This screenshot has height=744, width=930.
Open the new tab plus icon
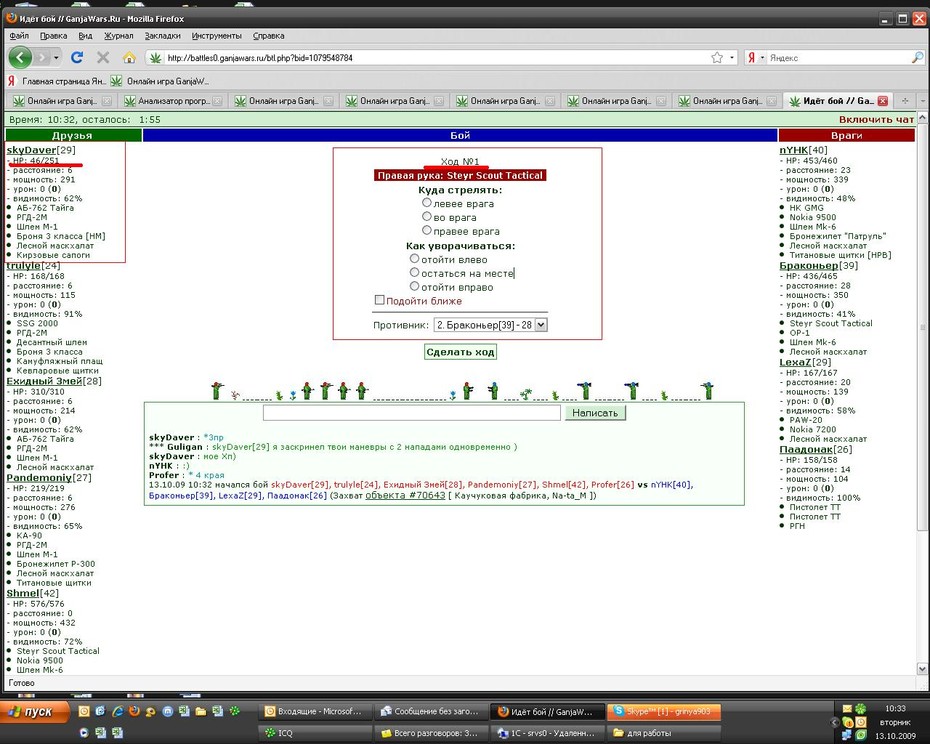(x=905, y=101)
